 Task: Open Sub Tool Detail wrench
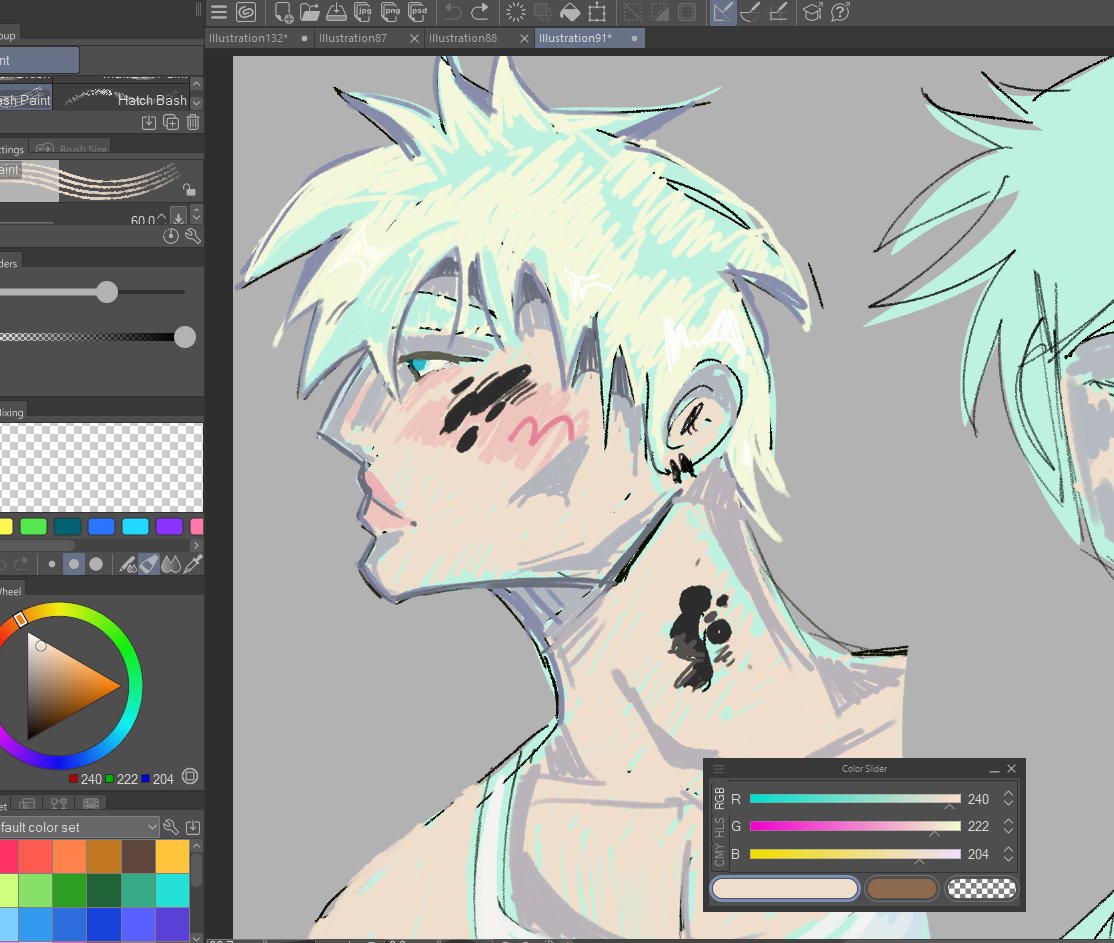(x=193, y=237)
